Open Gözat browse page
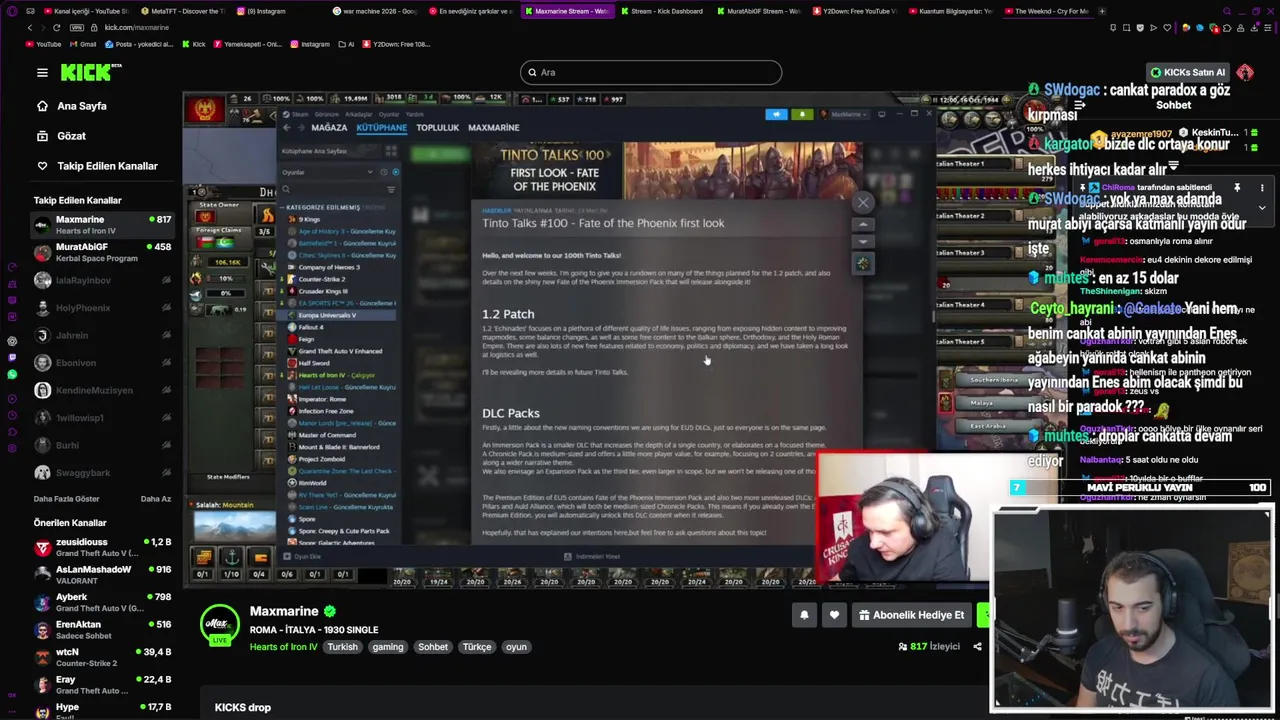This screenshot has height=720, width=1280. coord(71,136)
